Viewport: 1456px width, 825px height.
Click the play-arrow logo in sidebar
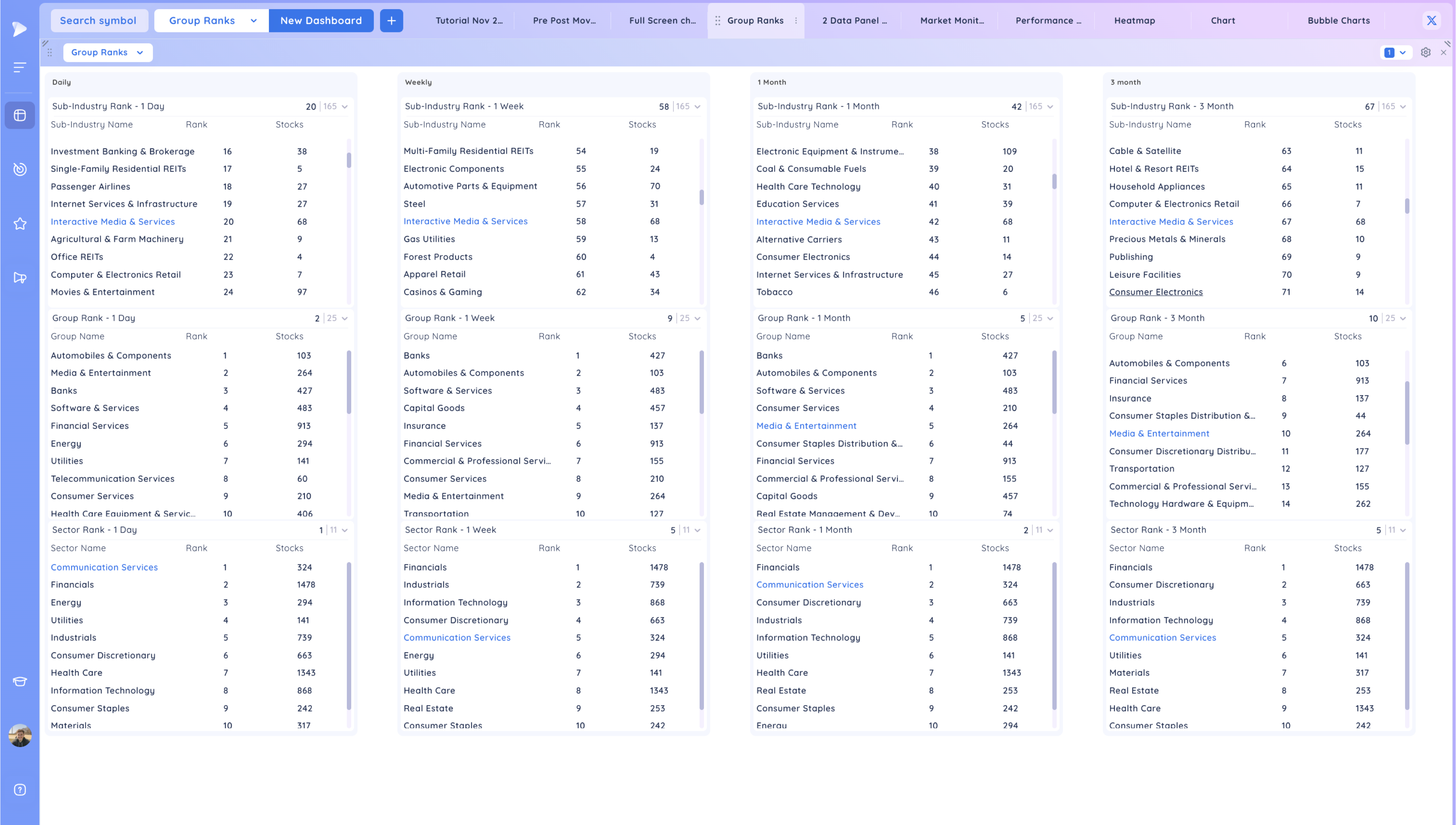19,28
